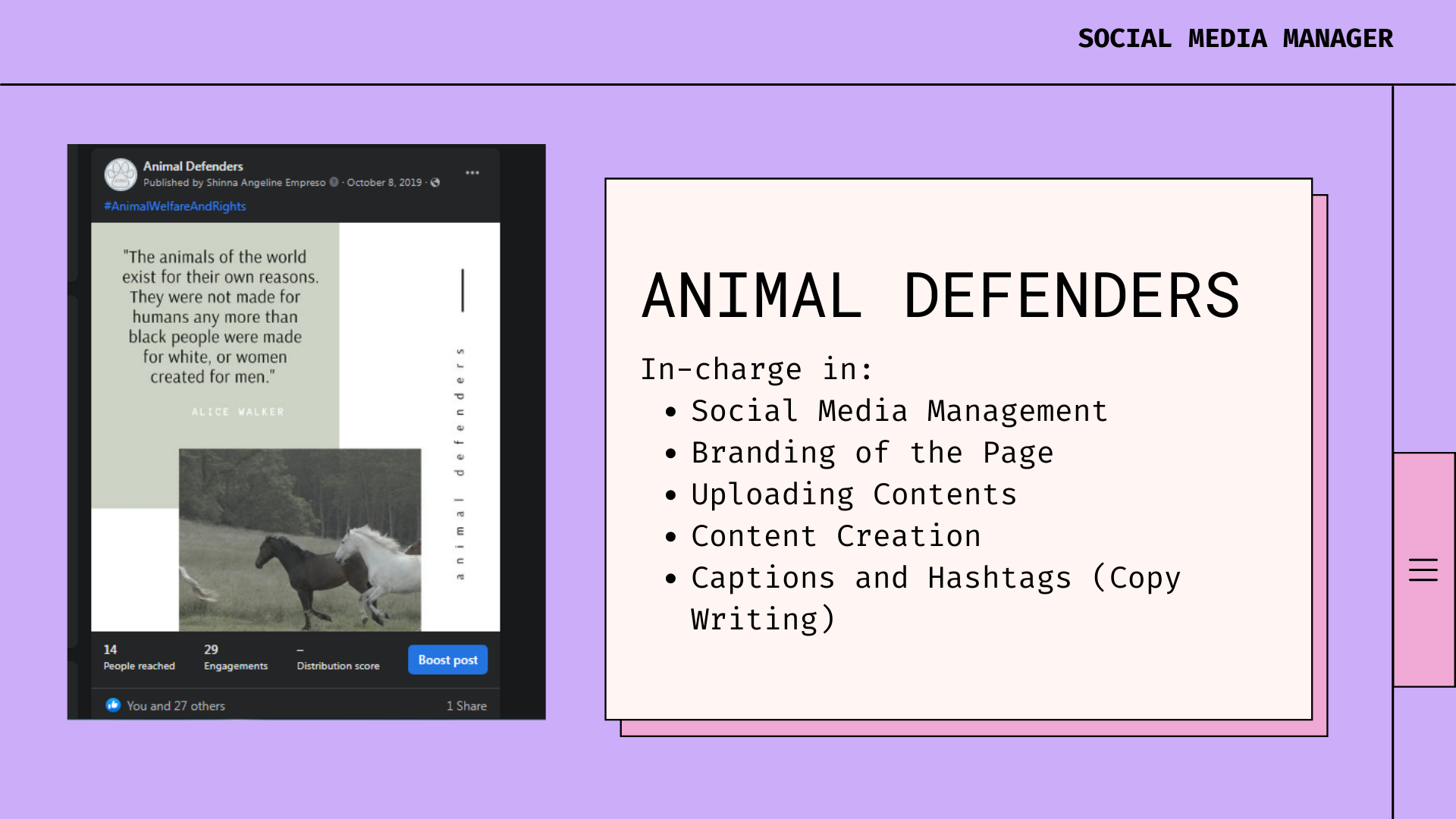Open the running horses photo
This screenshot has width=1456, height=819.
[x=300, y=539]
